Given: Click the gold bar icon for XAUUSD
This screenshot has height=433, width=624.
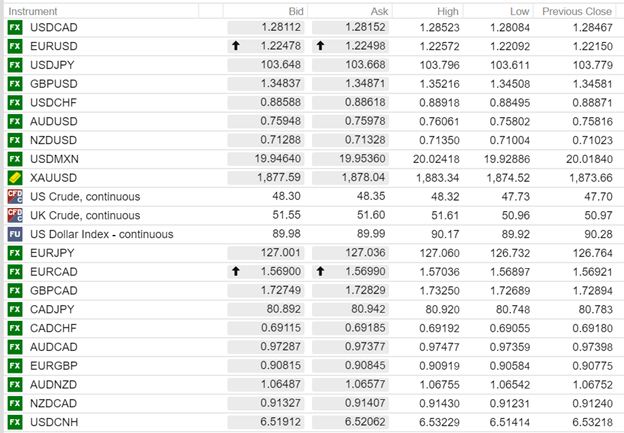Looking at the screenshot, I should [14, 177].
